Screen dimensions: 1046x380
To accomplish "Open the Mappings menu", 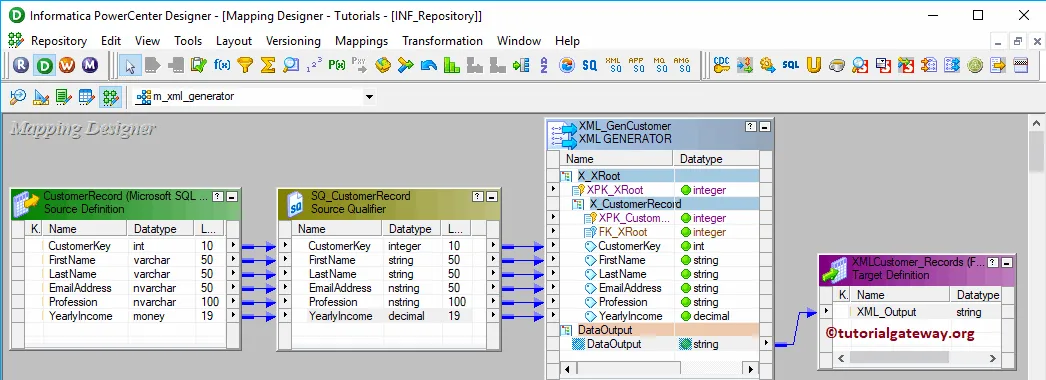I will coord(361,41).
